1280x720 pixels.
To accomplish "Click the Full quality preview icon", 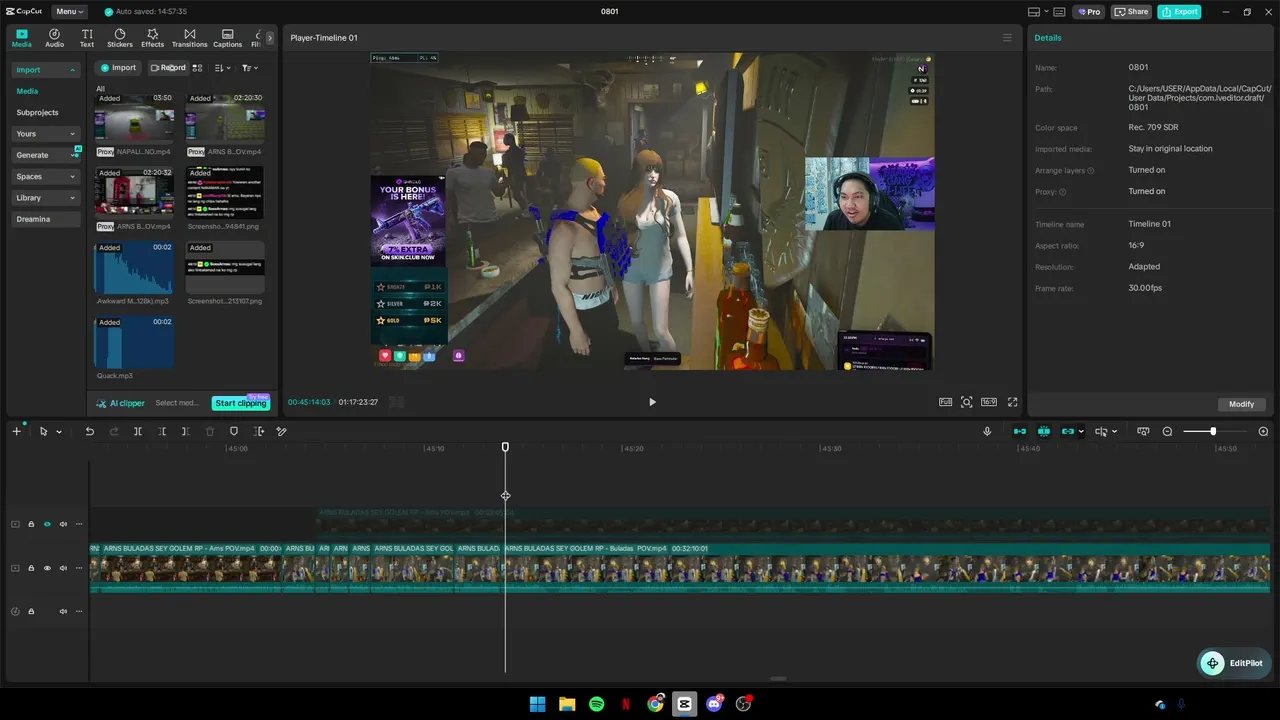I will pos(945,402).
